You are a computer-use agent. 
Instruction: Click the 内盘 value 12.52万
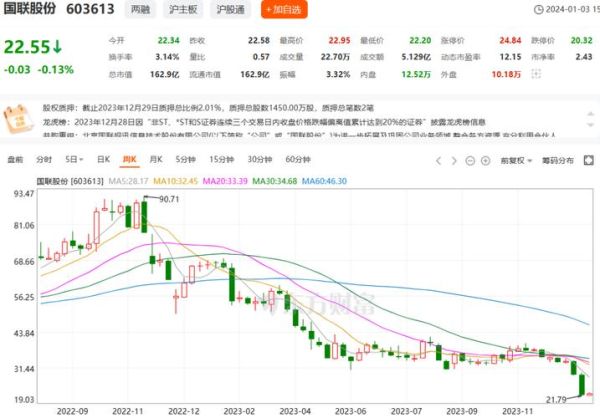pos(416,74)
